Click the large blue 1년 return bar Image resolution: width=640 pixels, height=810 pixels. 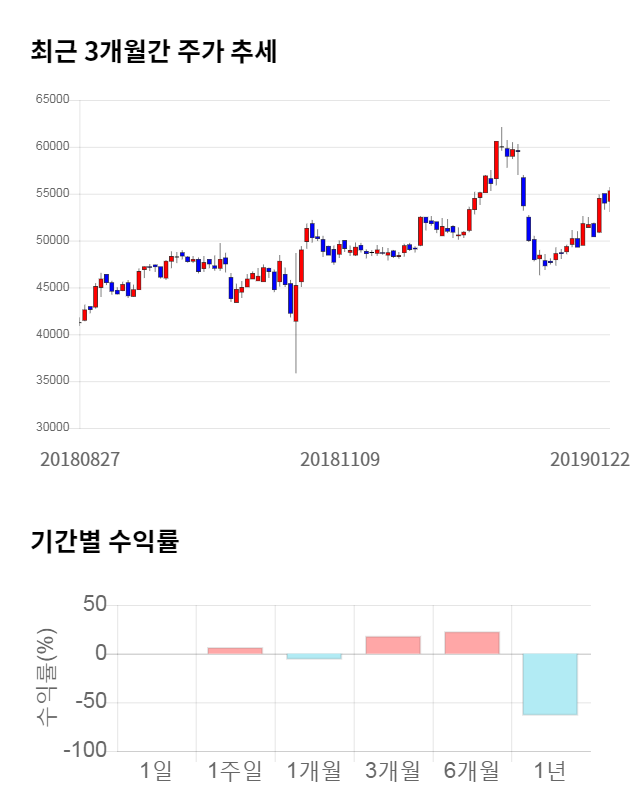point(551,684)
